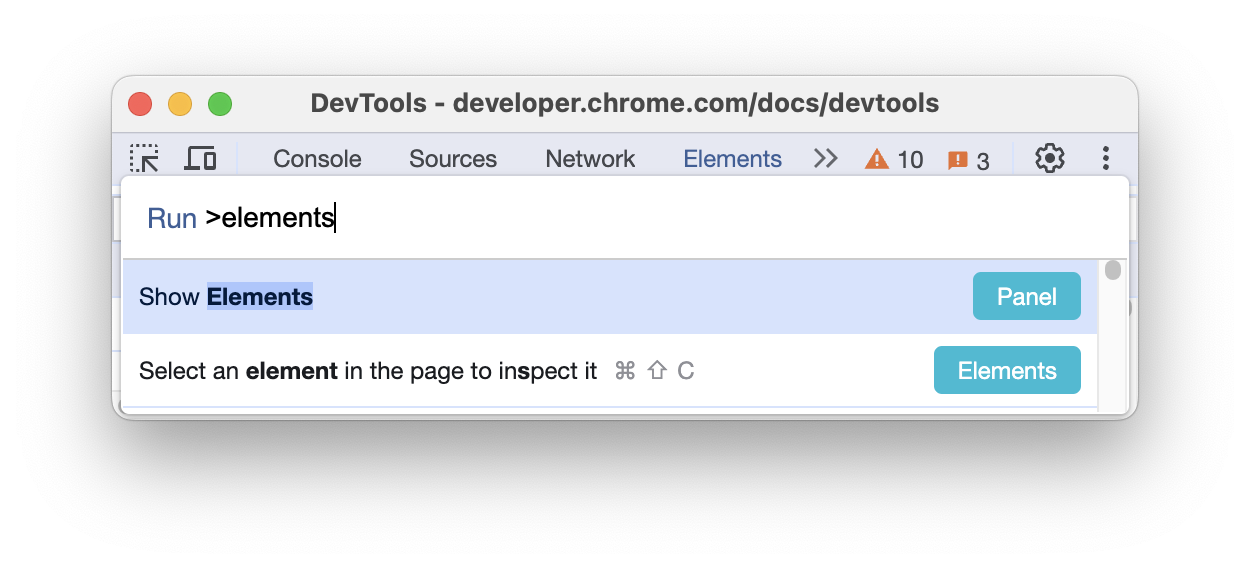
Task: Minimize the DevTools window with yellow button
Action: pos(180,104)
